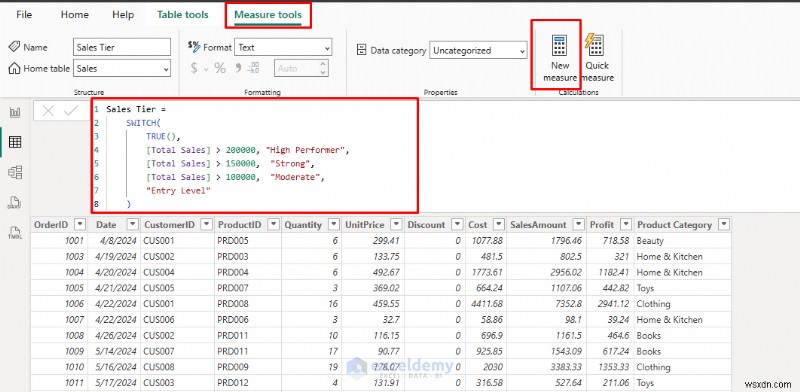Click the decimal places icon
800x392 pixels.
[254, 68]
